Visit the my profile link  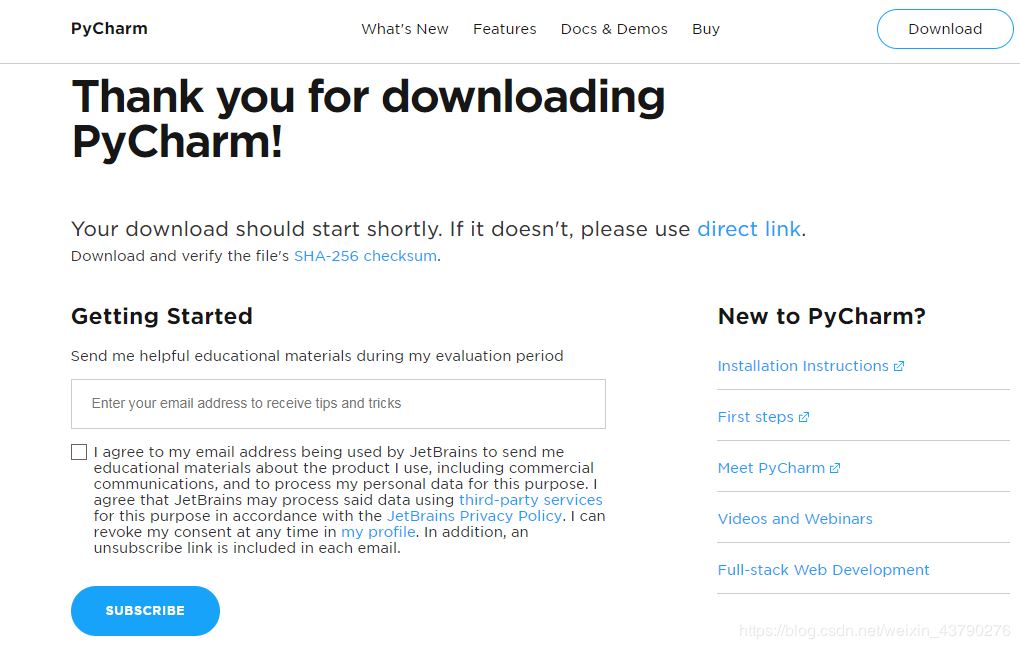click(378, 532)
